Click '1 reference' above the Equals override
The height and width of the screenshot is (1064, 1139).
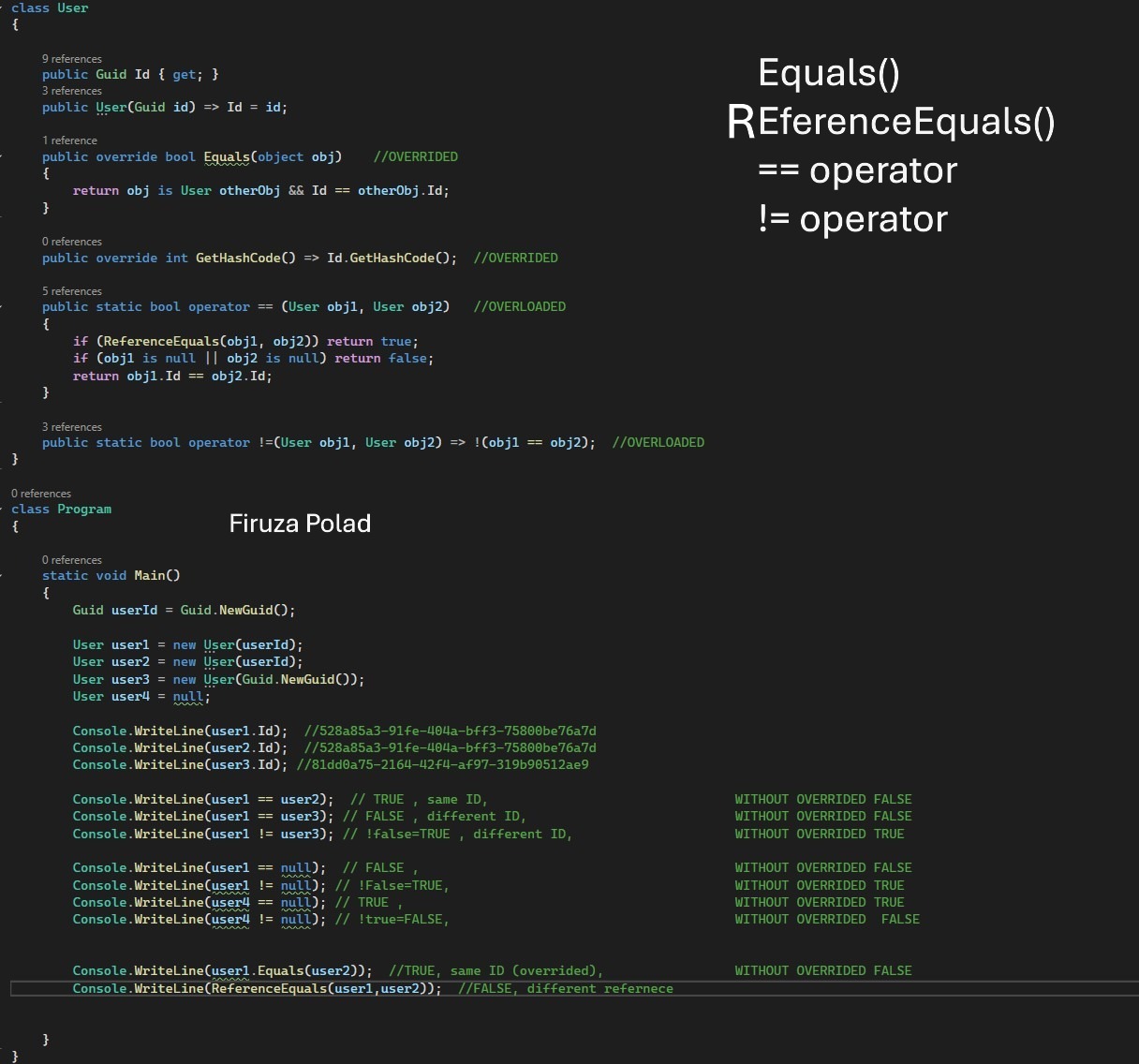(69, 140)
